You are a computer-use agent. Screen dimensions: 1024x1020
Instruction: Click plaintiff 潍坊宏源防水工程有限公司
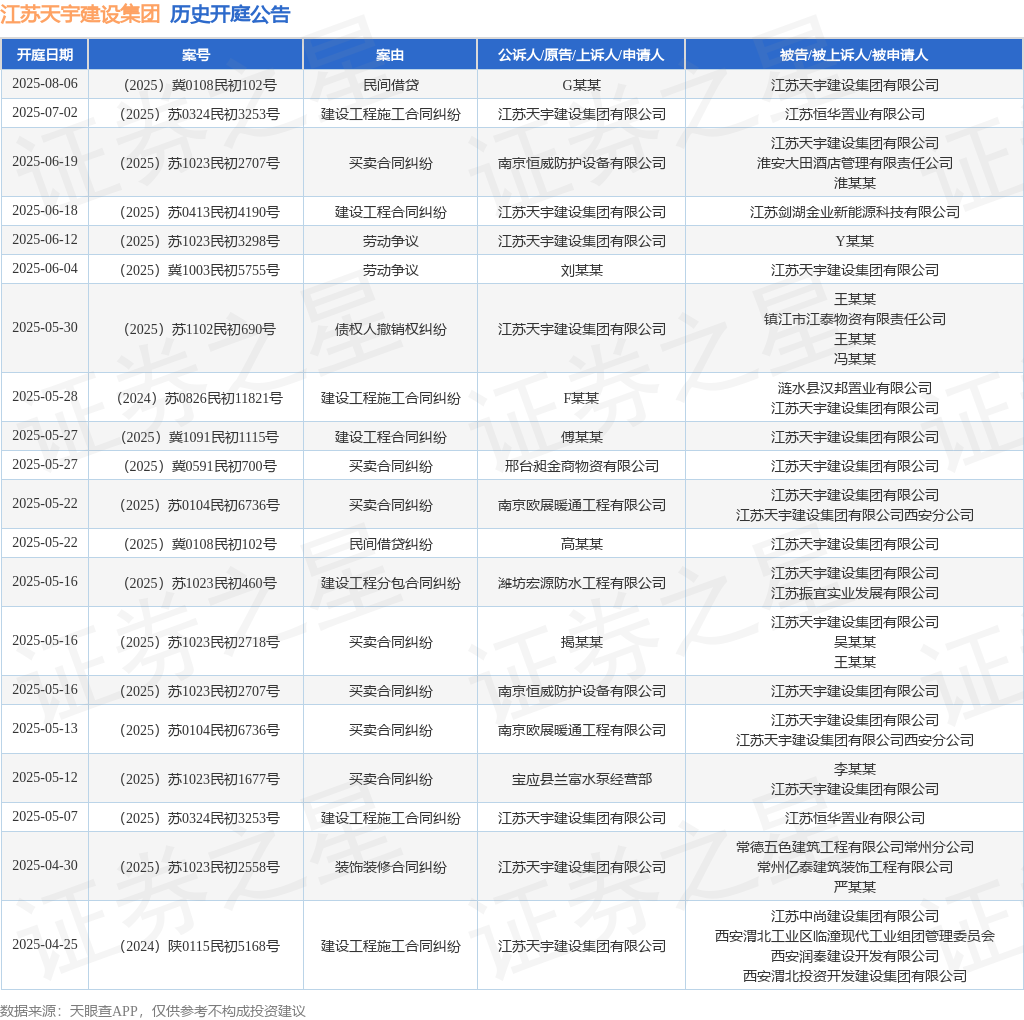[581, 583]
